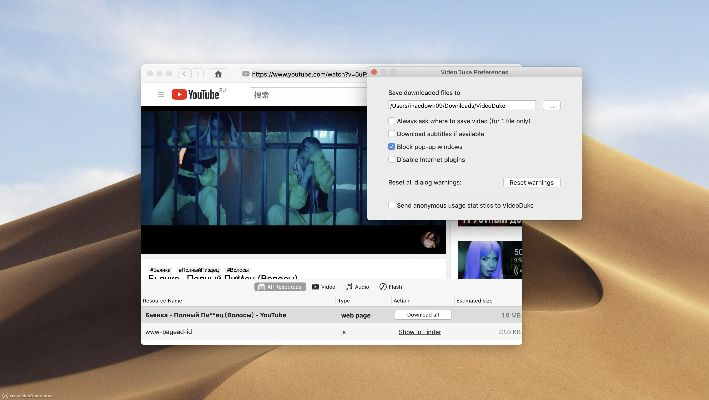
Task: Open the home page via house icon
Action: (218, 74)
